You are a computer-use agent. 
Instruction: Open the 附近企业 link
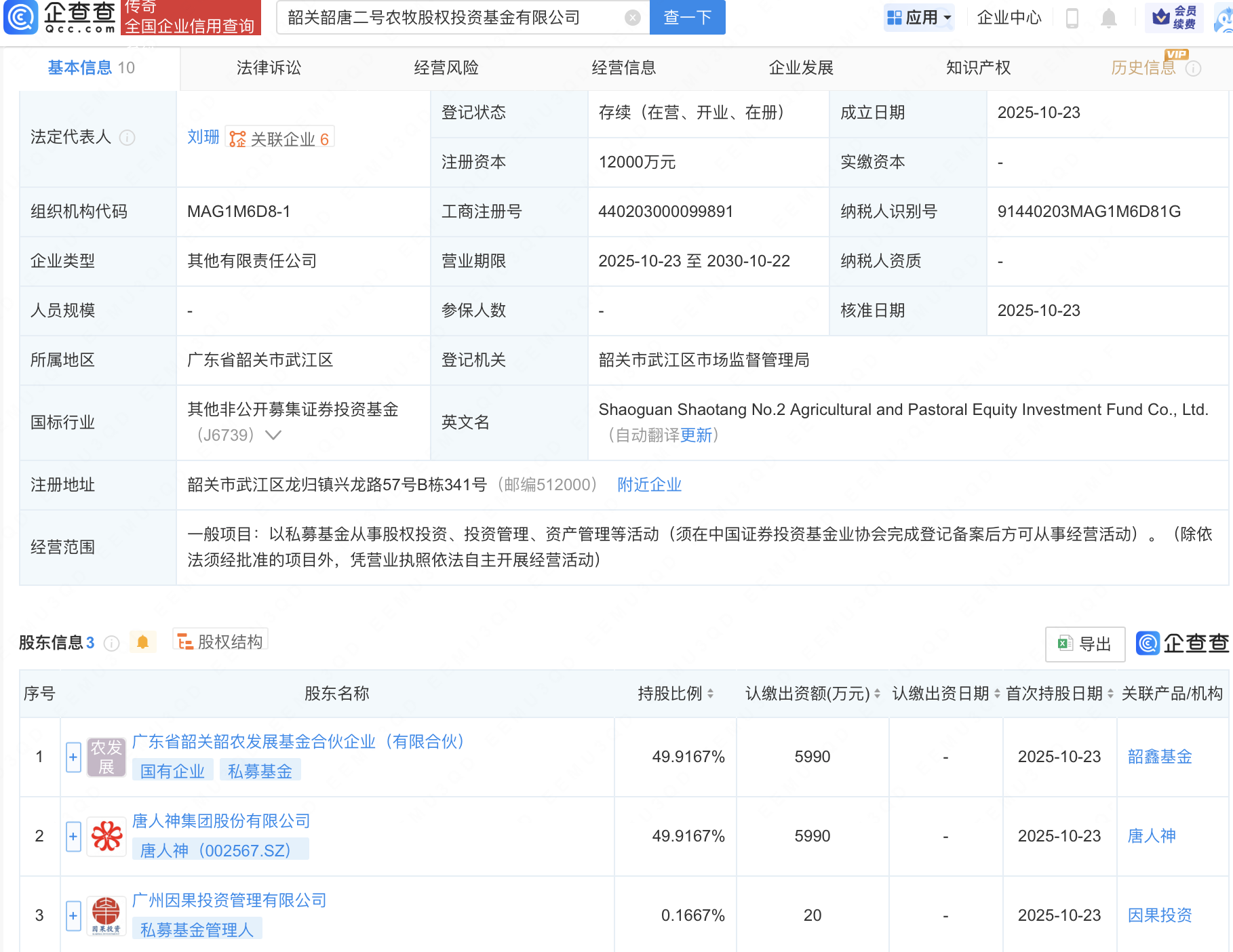tap(649, 485)
